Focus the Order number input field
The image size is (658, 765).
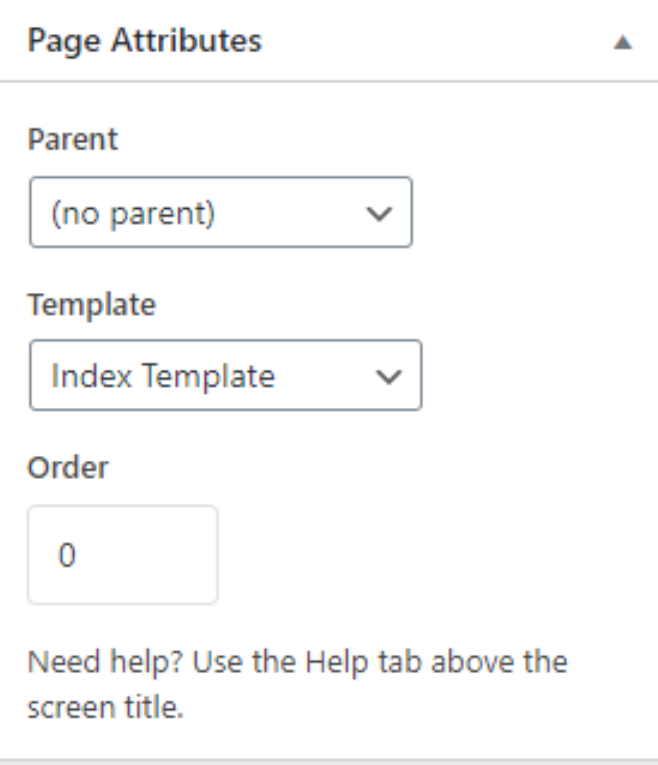click(x=122, y=555)
